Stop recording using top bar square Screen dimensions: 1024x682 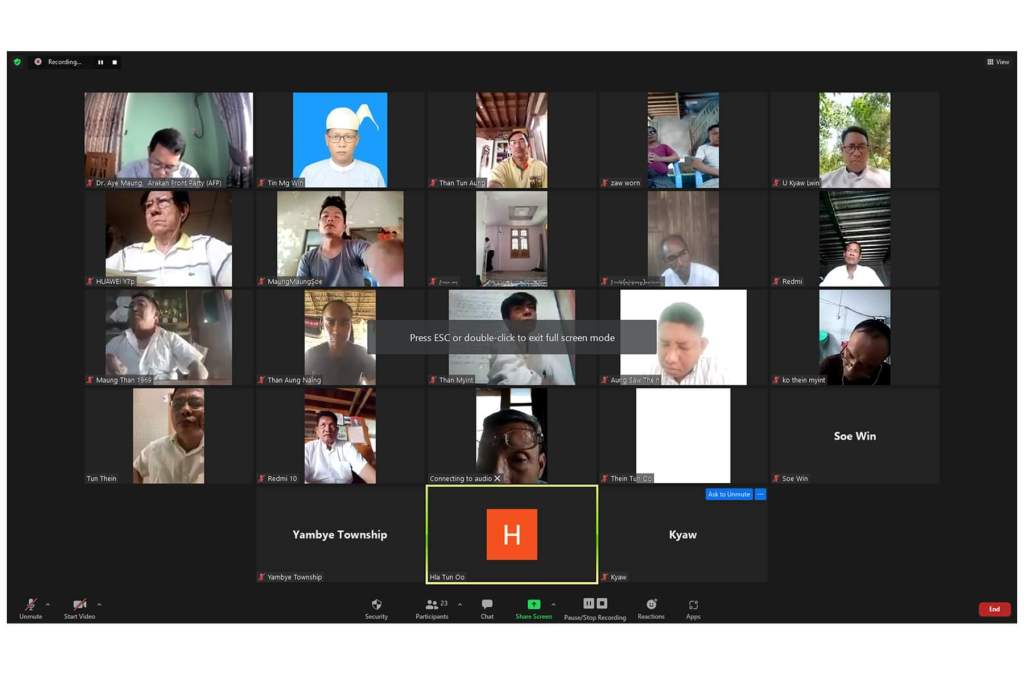[114, 62]
